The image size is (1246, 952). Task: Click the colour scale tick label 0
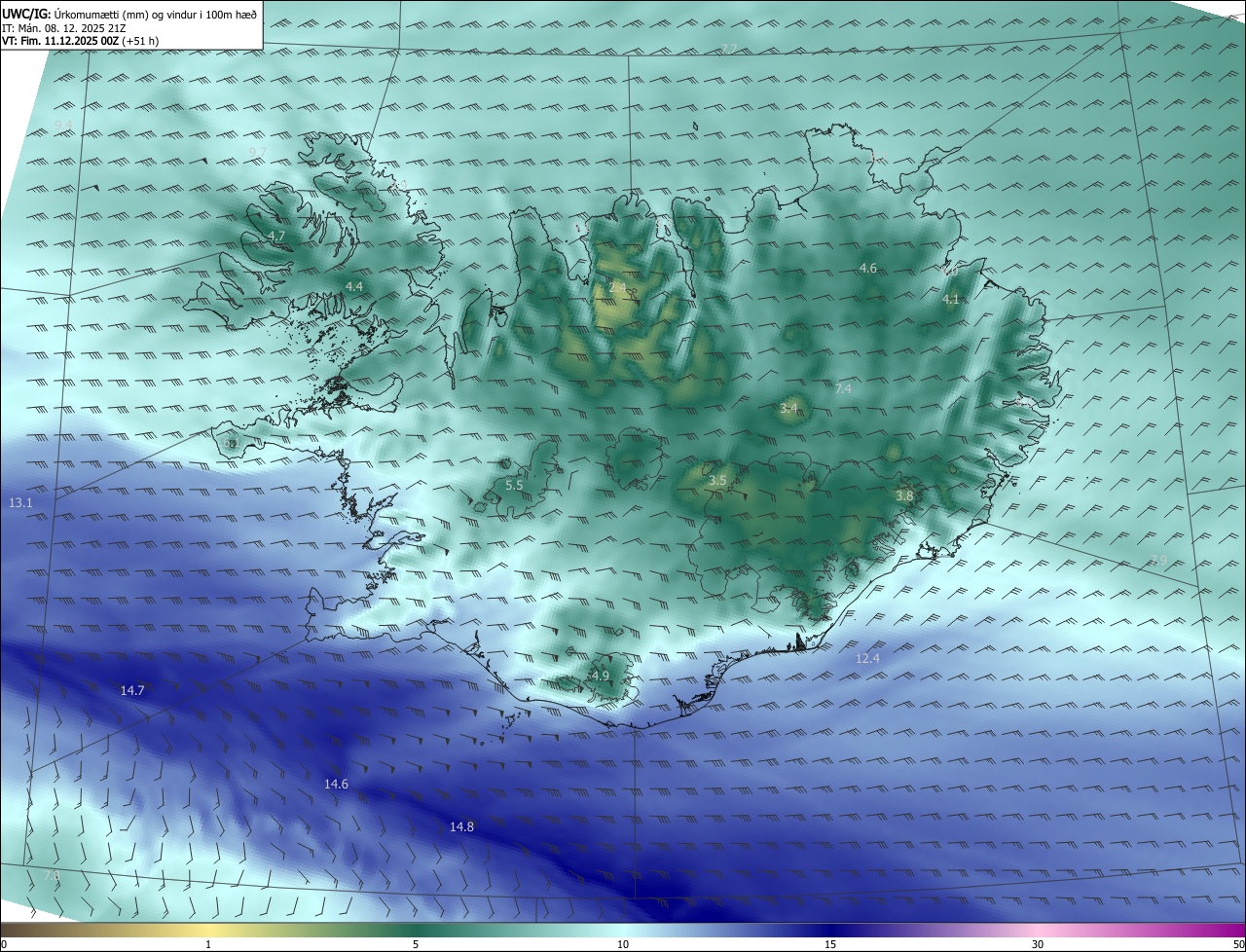[4, 944]
